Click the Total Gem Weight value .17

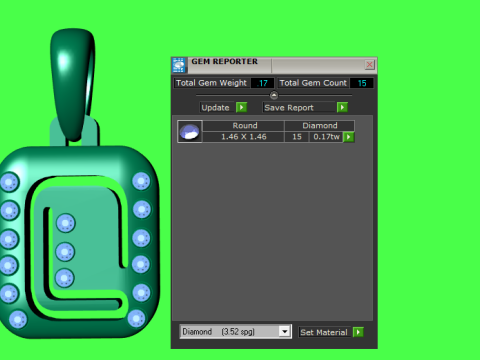pos(263,83)
